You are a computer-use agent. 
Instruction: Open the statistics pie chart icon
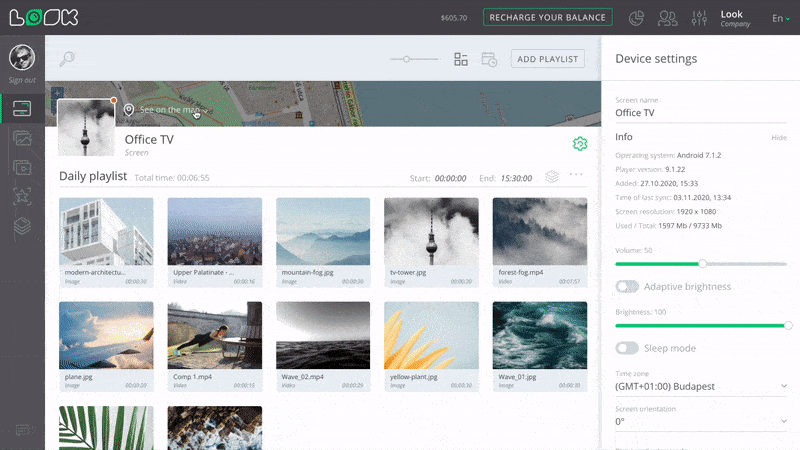coord(636,18)
